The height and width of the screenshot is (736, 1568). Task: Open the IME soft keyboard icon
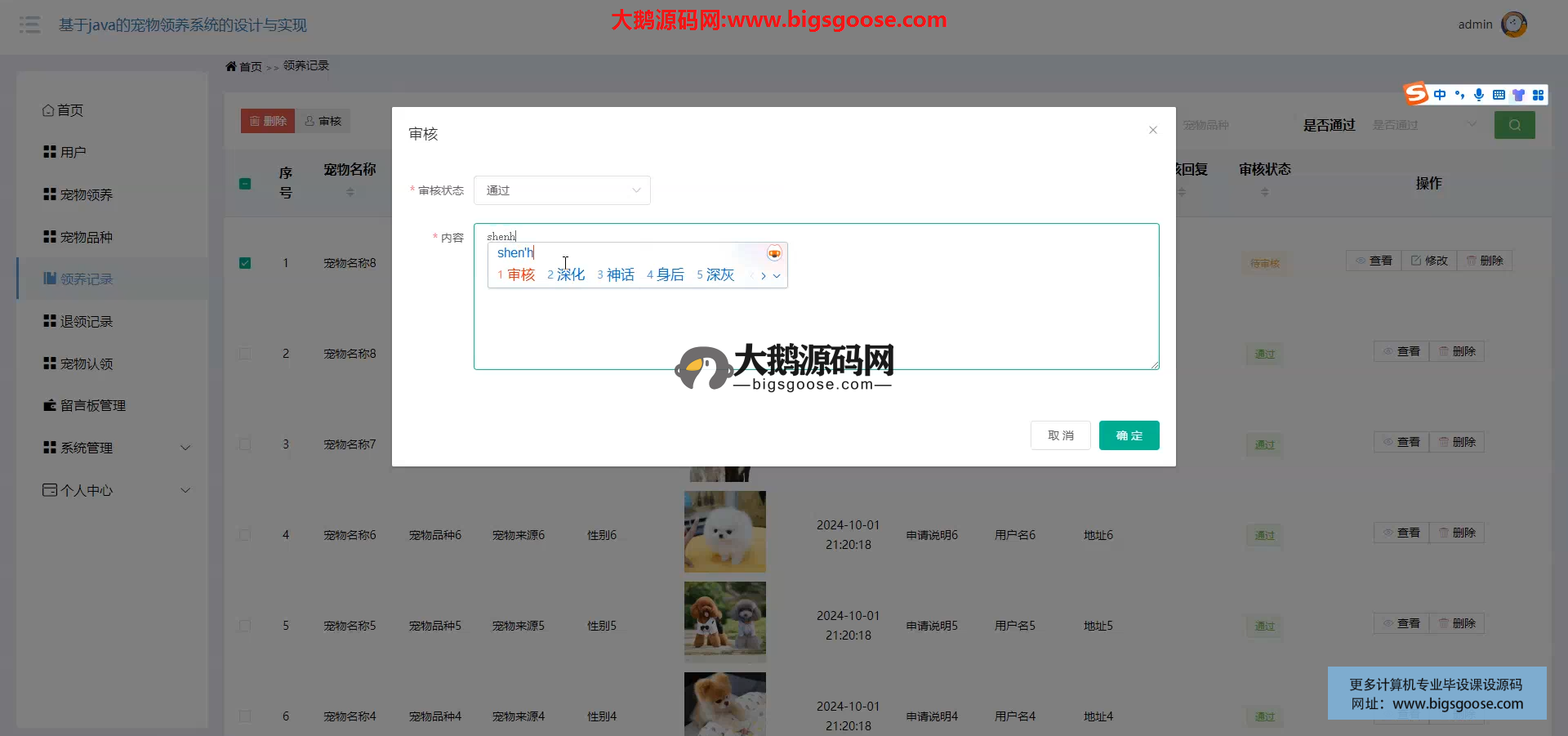tap(1499, 95)
